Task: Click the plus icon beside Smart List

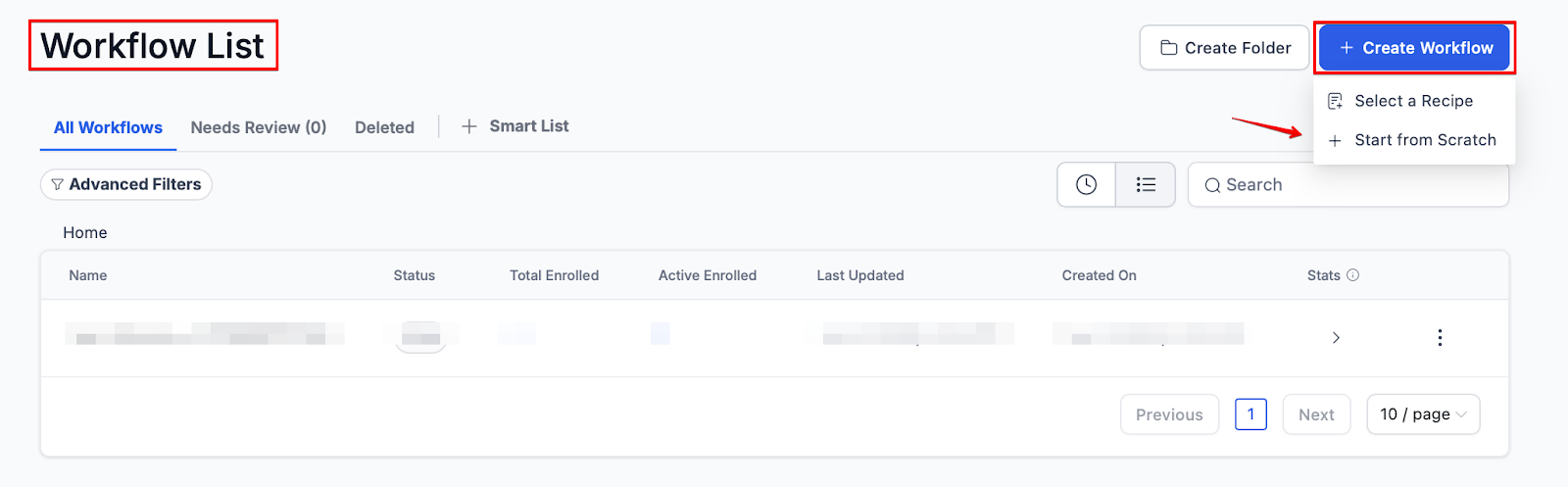Action: point(469,126)
